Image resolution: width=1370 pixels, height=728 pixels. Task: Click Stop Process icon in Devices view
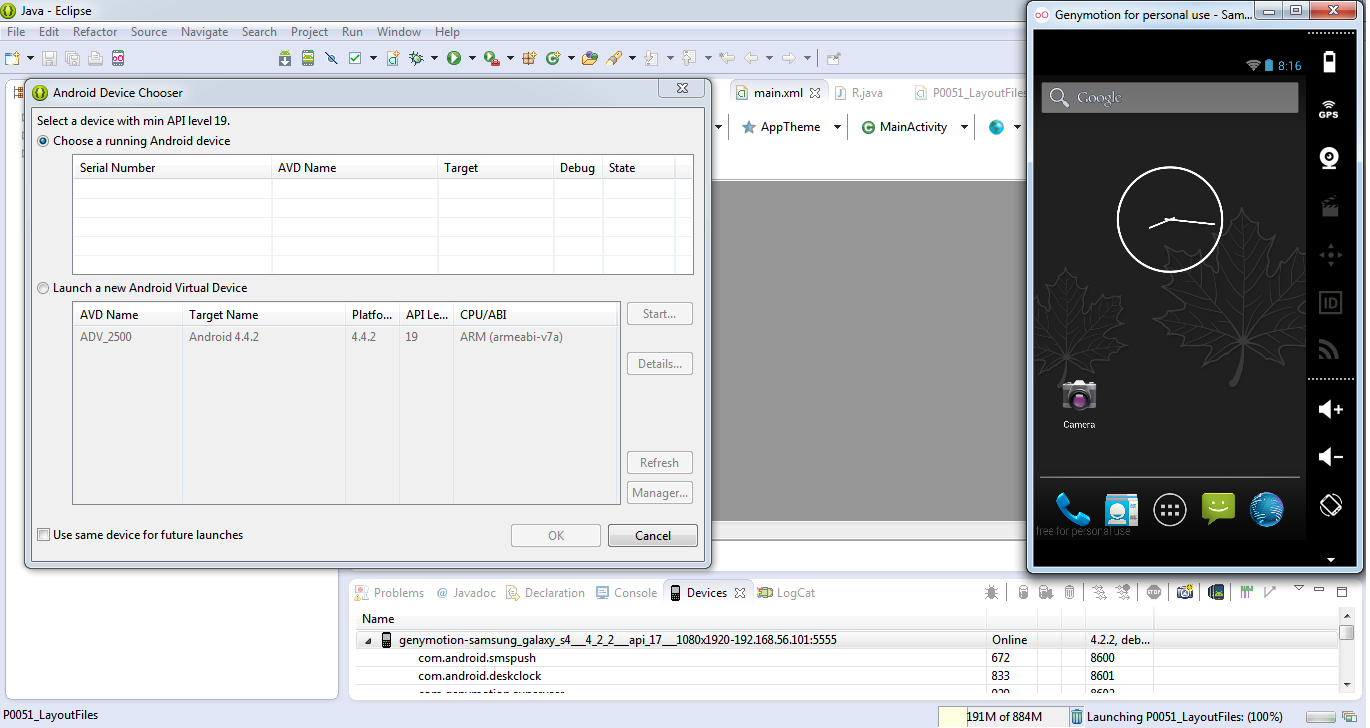point(1154,592)
